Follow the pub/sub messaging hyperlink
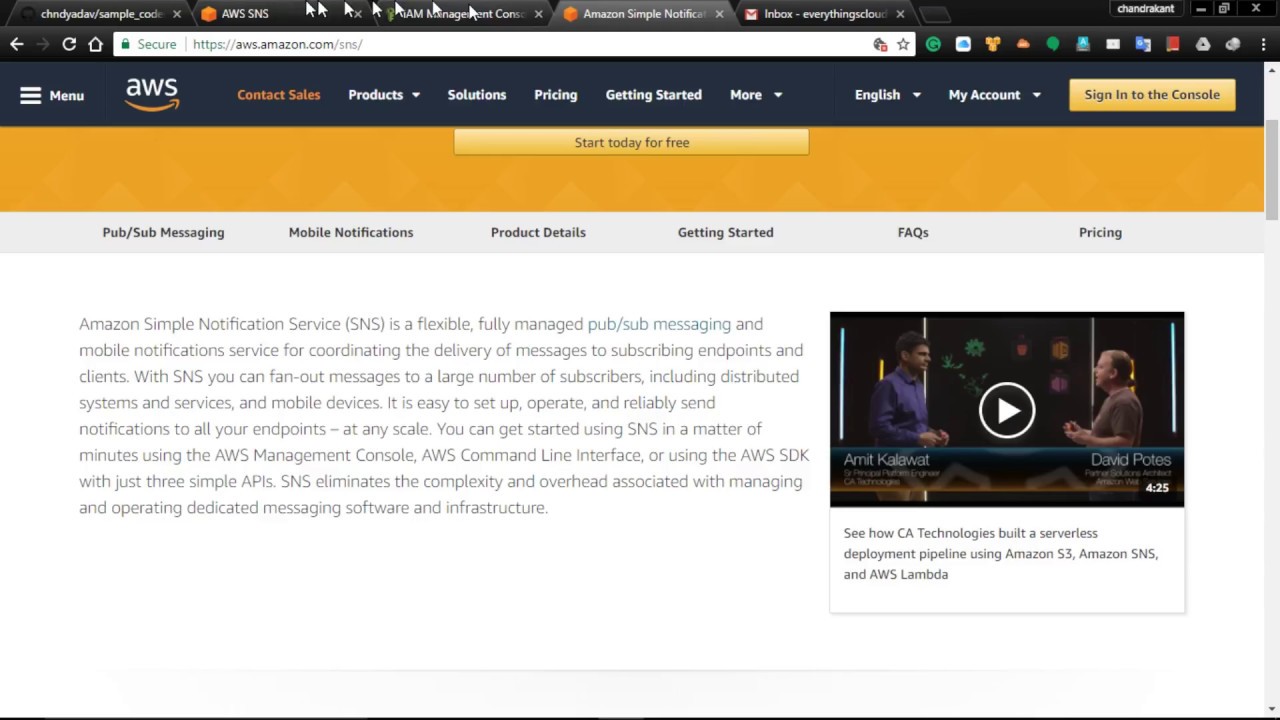The image size is (1280, 720). (659, 324)
